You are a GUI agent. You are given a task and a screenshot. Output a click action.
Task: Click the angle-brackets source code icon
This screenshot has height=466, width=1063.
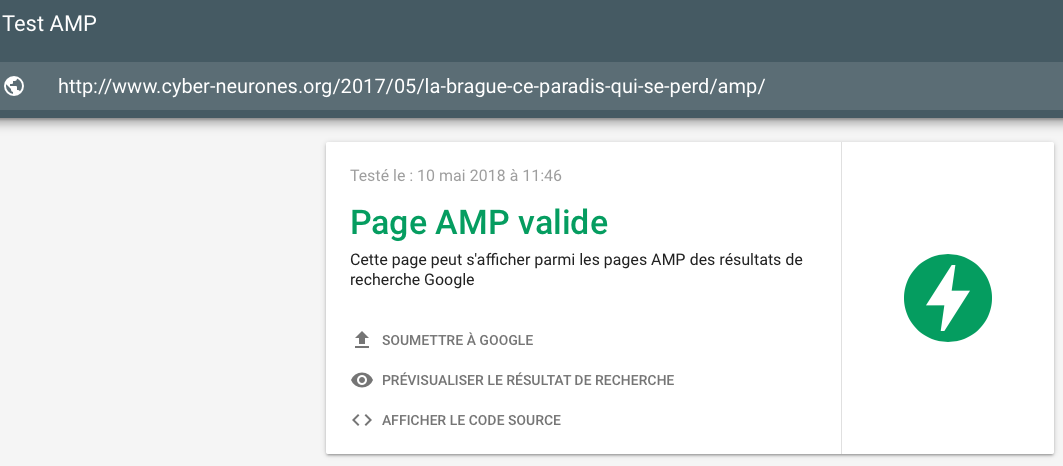362,420
